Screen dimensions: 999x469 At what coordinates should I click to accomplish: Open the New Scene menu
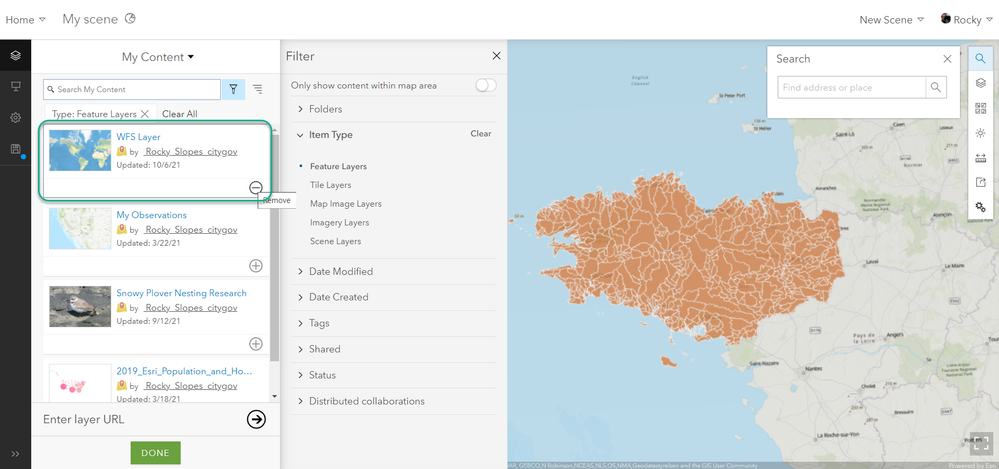890,19
